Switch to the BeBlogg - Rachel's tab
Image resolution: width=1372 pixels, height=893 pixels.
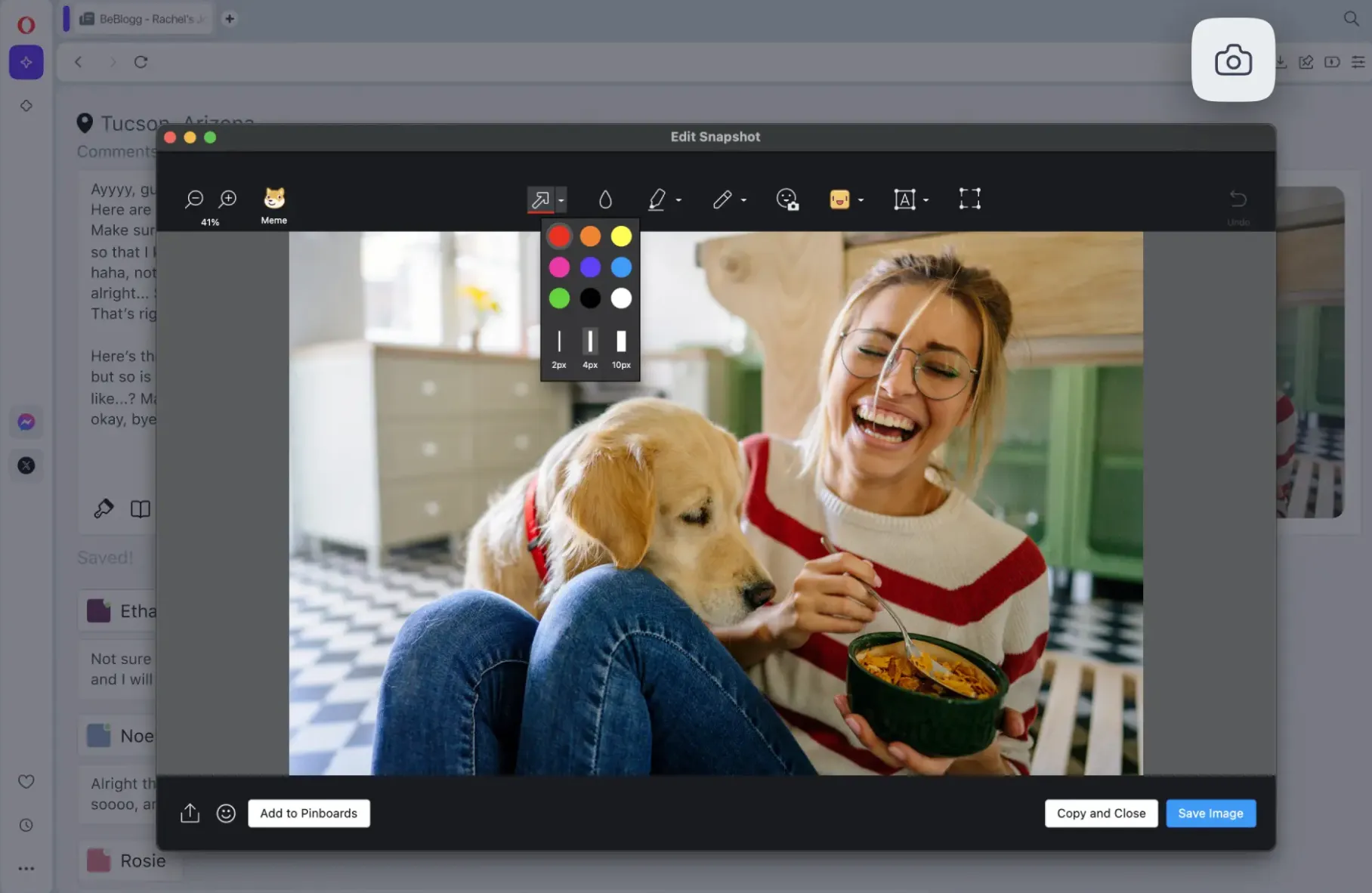click(x=144, y=18)
